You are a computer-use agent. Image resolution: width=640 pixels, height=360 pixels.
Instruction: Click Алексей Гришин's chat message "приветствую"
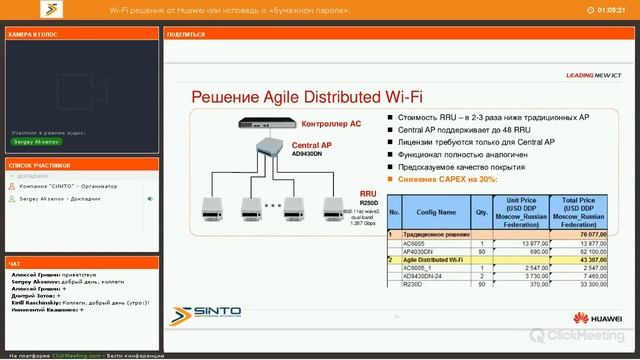(x=54, y=275)
